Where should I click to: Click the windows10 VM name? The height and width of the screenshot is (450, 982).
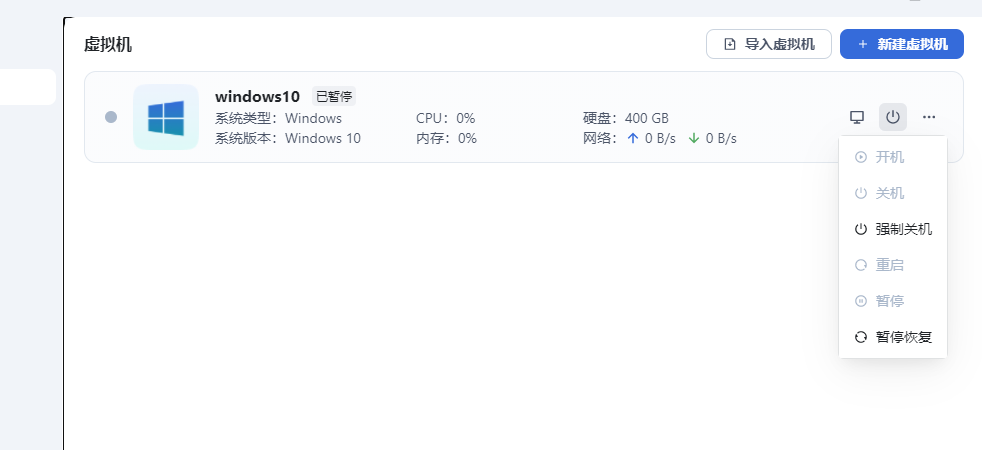(x=257, y=97)
